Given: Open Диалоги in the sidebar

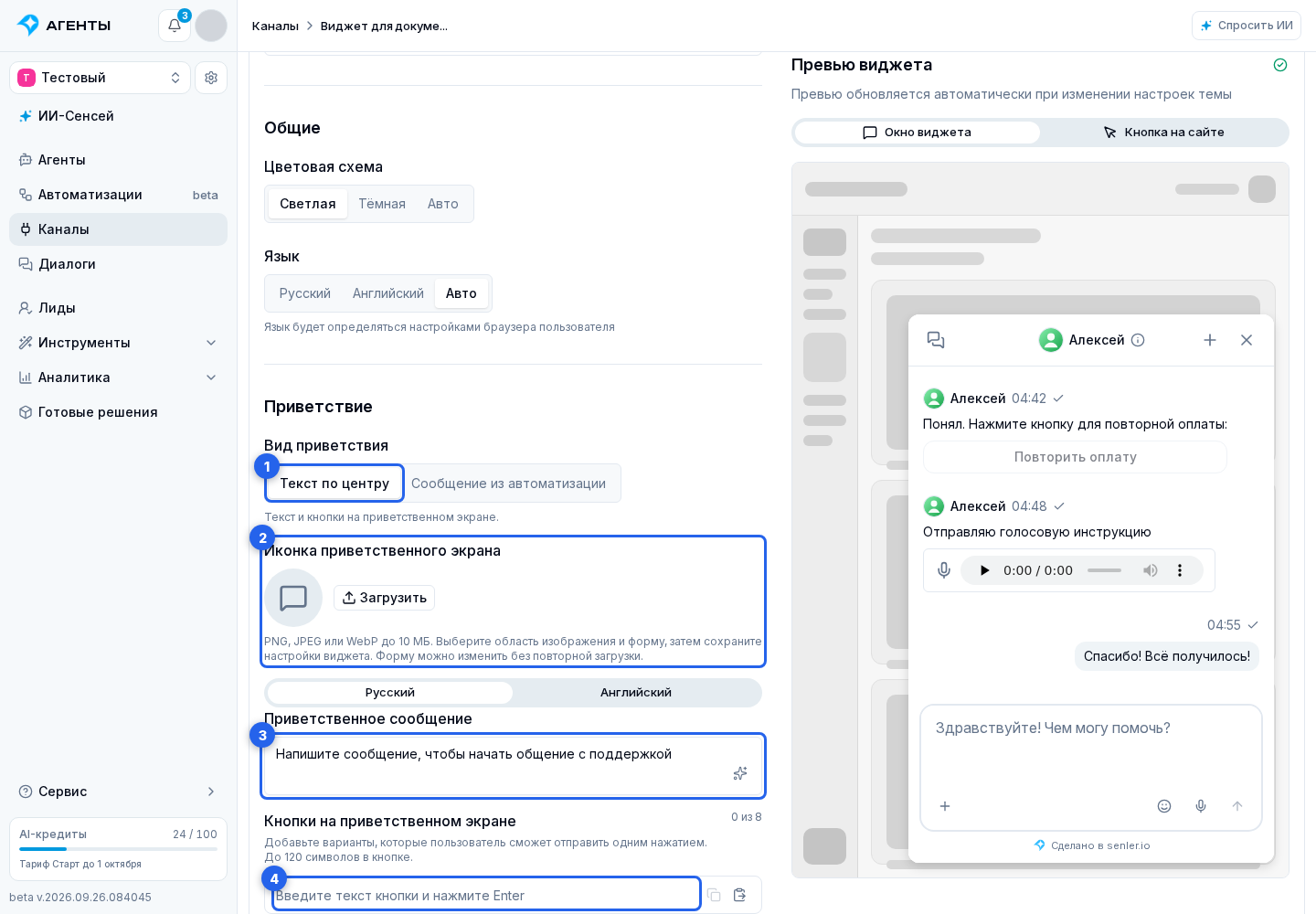Looking at the screenshot, I should (x=118, y=264).
